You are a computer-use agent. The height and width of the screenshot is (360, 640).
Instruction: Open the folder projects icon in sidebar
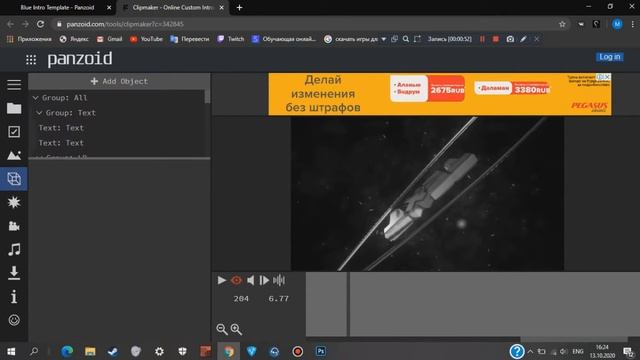tap(14, 108)
